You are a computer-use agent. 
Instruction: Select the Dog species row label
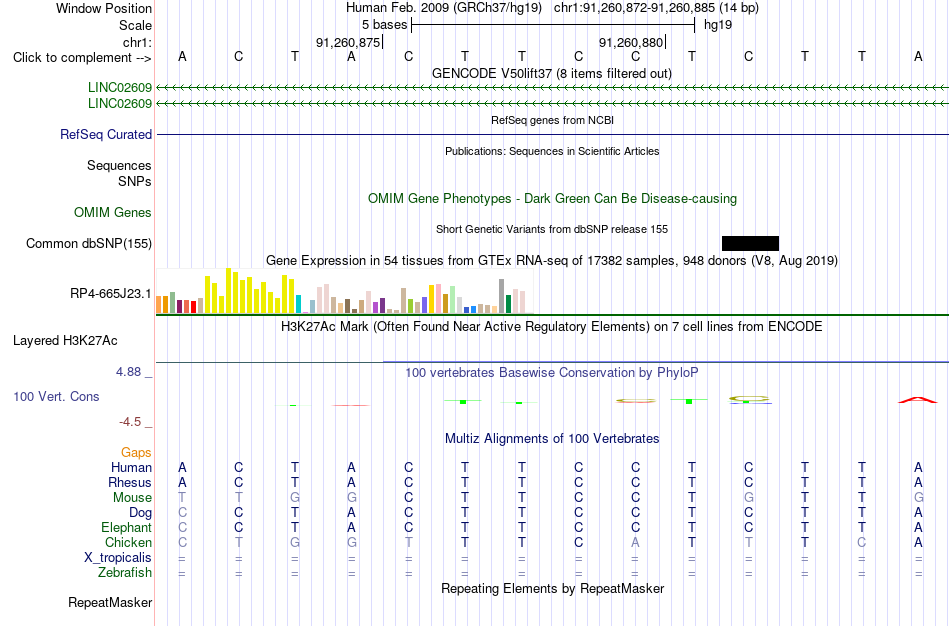140,513
